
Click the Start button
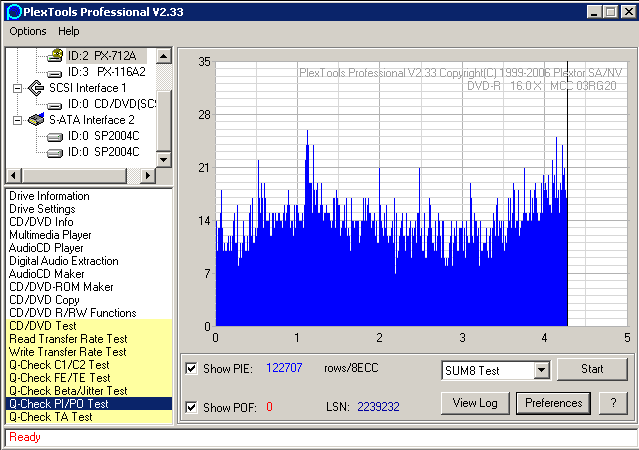tap(592, 369)
